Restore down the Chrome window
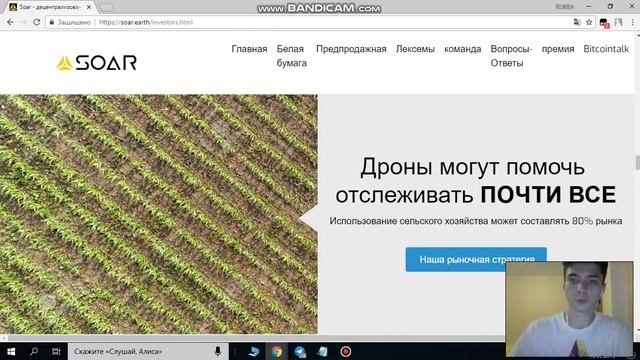The width and height of the screenshot is (640, 360). (610, 7)
